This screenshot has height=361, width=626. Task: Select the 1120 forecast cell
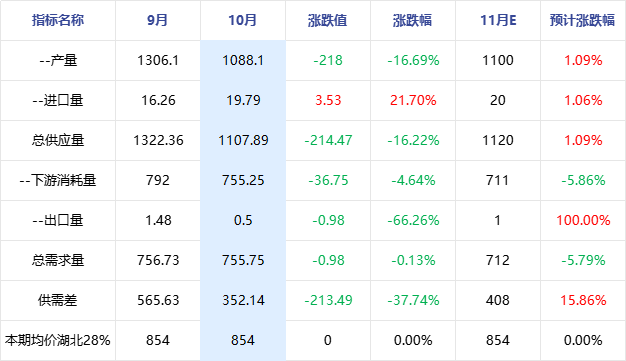(x=498, y=140)
